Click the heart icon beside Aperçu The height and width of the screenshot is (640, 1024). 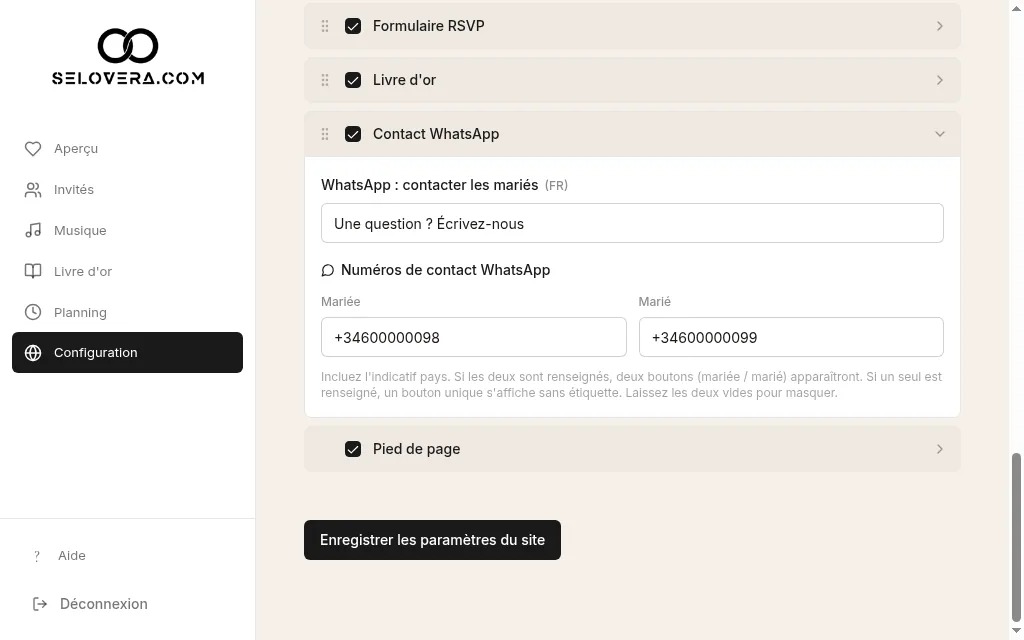point(33,149)
